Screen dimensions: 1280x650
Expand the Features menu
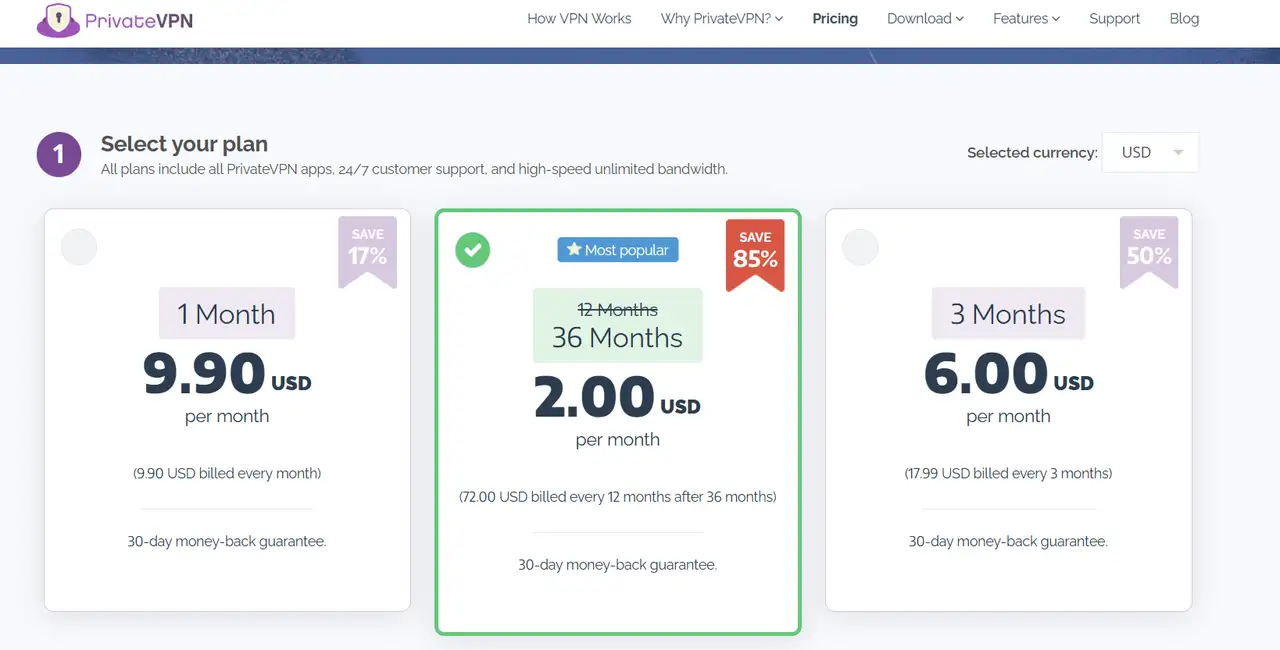tap(1026, 19)
